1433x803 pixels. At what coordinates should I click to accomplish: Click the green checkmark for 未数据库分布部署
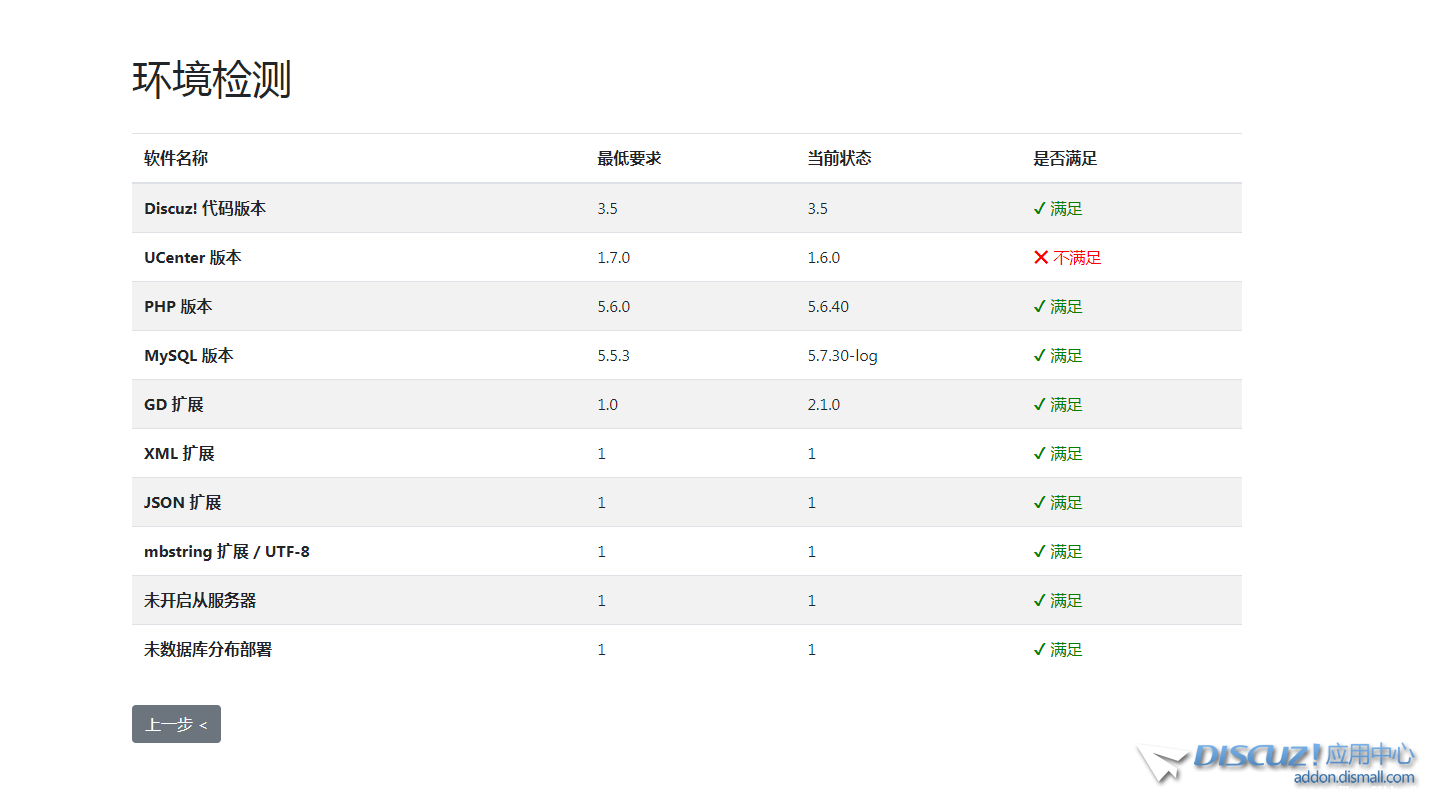pos(1040,650)
